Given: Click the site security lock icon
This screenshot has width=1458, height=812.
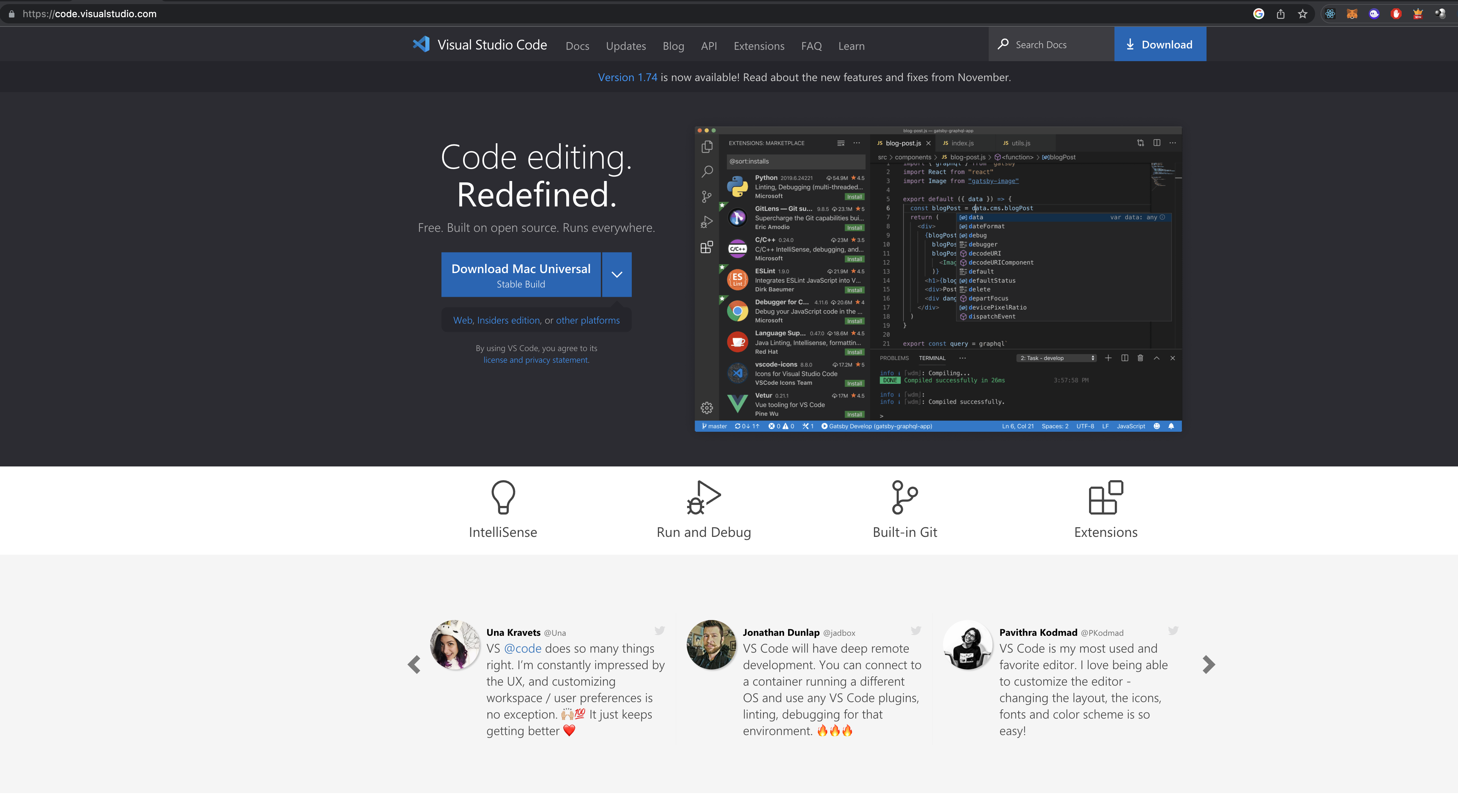Looking at the screenshot, I should coord(11,14).
